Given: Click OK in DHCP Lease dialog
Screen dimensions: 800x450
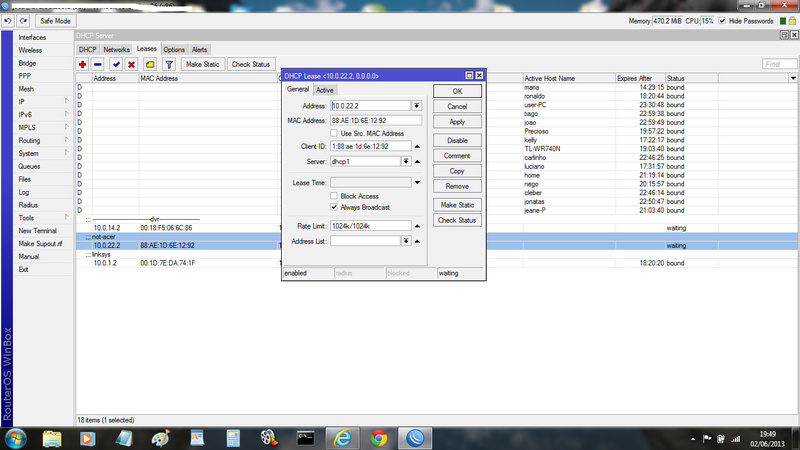Looking at the screenshot, I should [x=457, y=91].
